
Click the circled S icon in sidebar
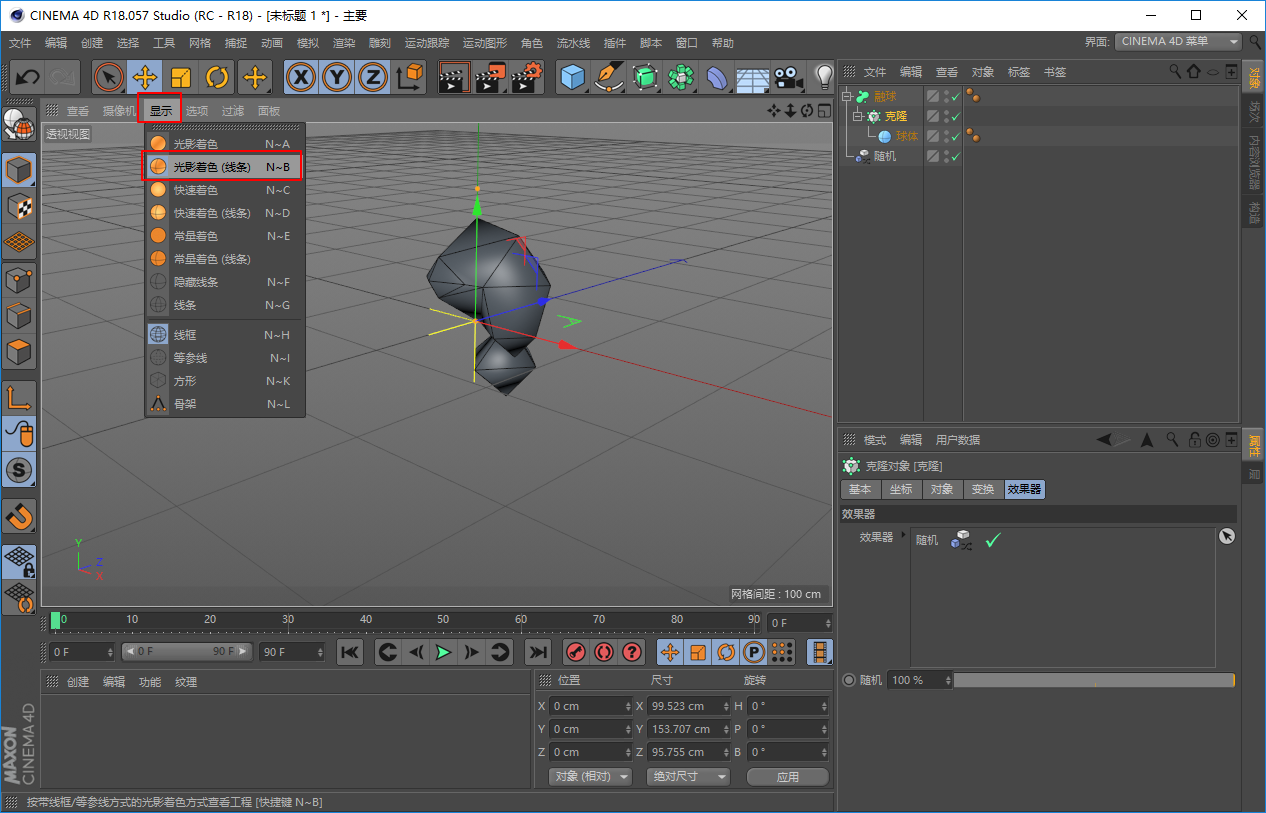[20, 469]
